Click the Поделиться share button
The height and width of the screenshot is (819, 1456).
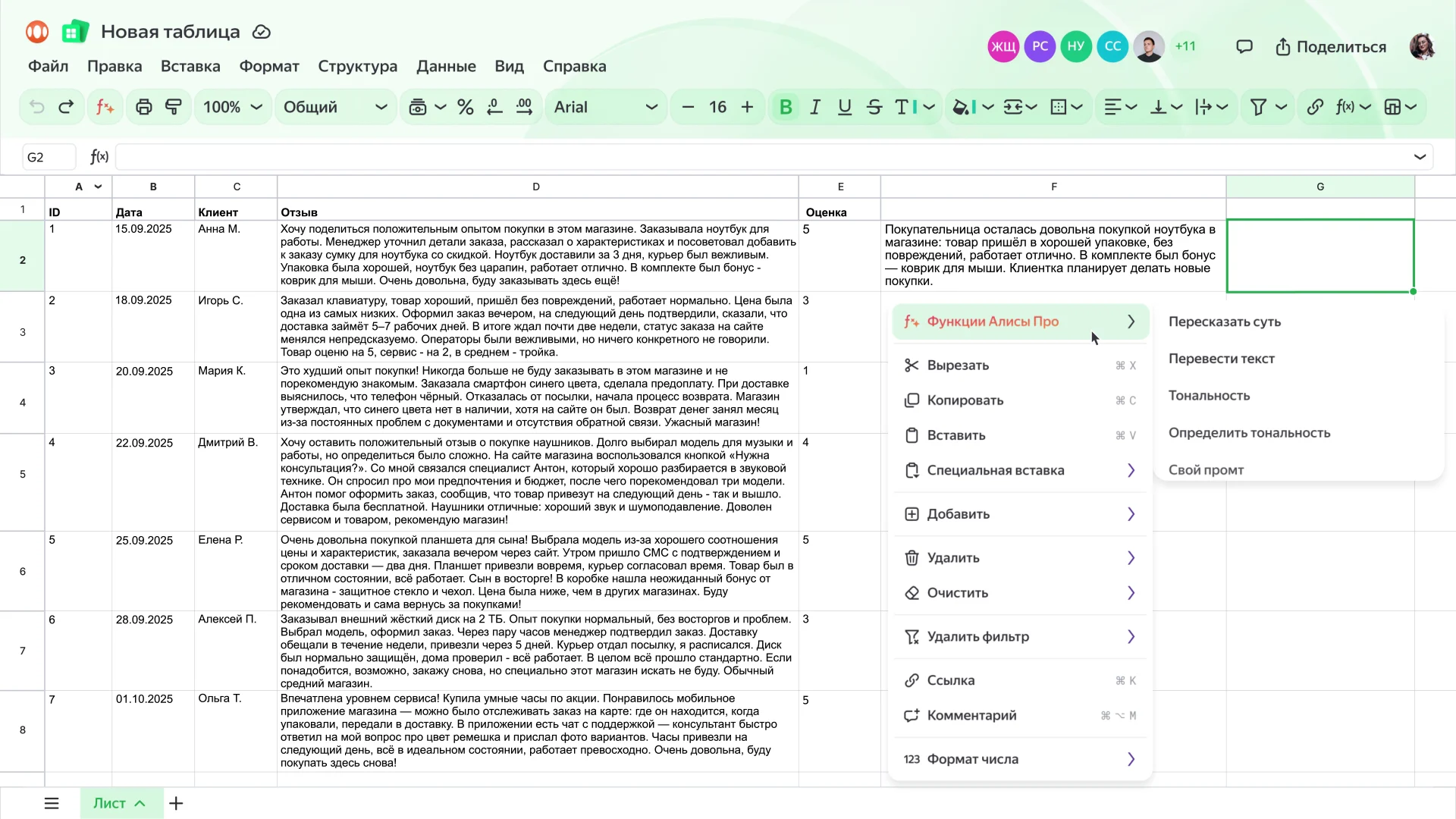tap(1330, 47)
